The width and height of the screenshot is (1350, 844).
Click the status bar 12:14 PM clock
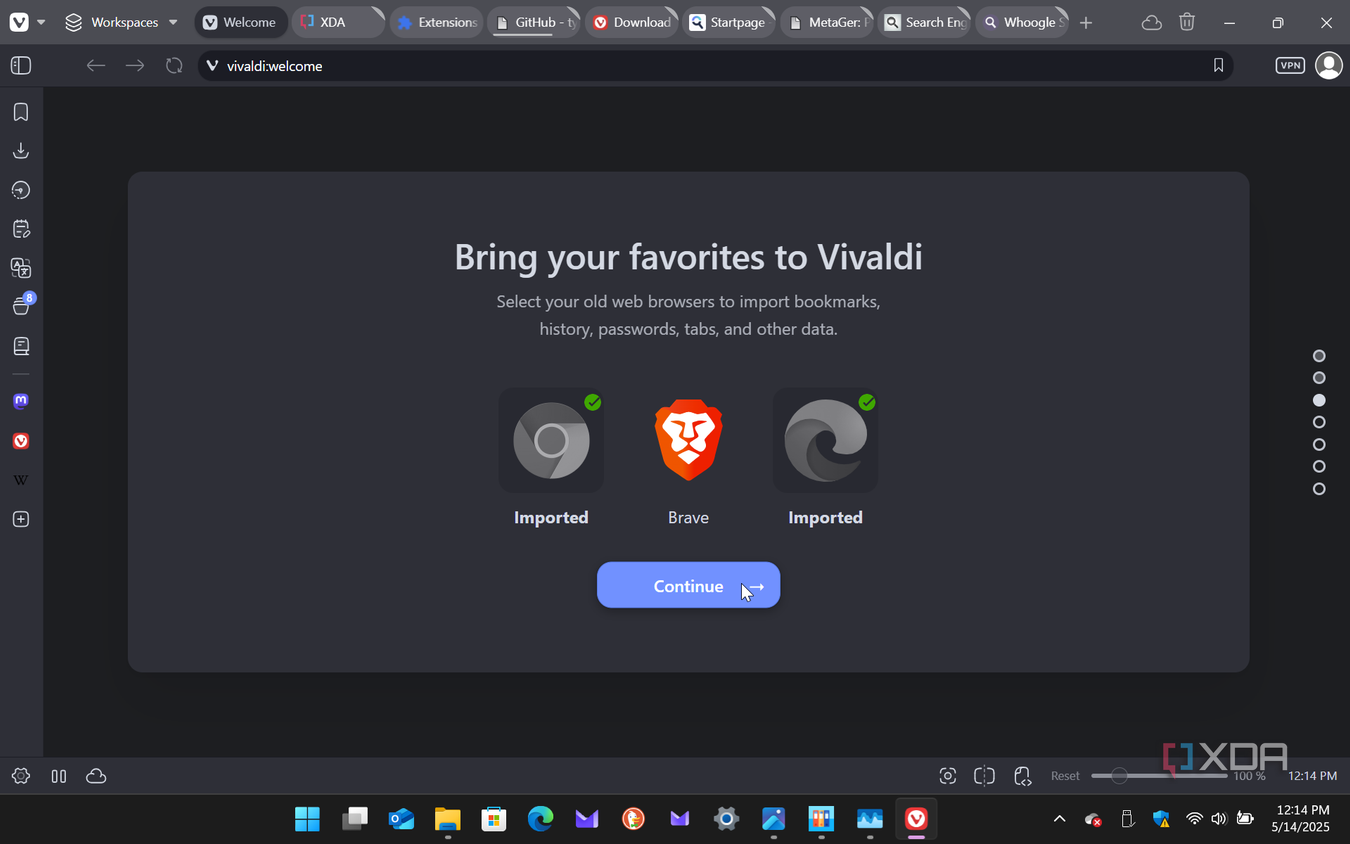(1312, 776)
